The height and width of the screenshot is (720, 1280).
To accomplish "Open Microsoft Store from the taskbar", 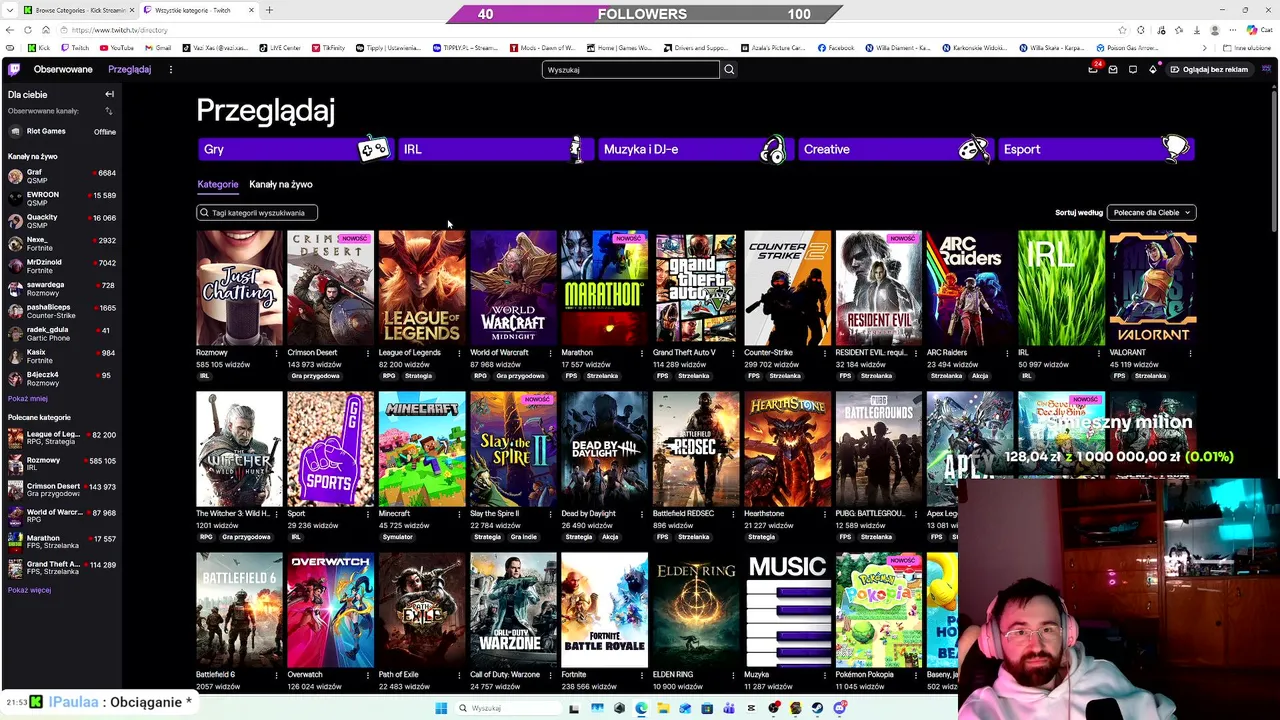I will [x=707, y=708].
